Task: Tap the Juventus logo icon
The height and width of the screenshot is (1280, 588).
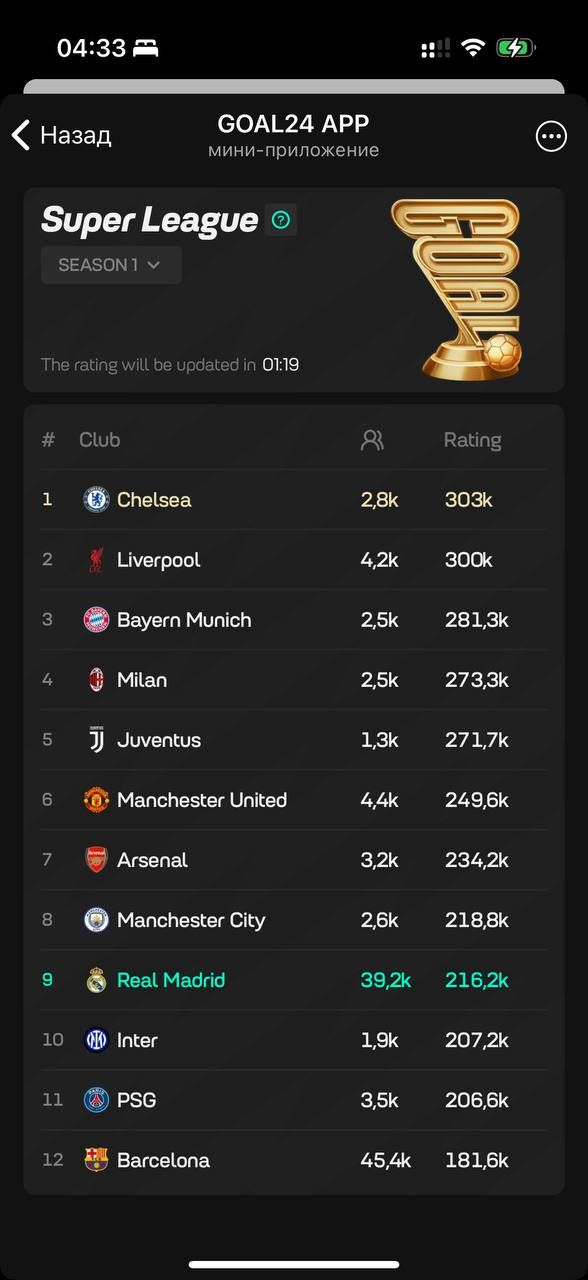Action: click(96, 740)
